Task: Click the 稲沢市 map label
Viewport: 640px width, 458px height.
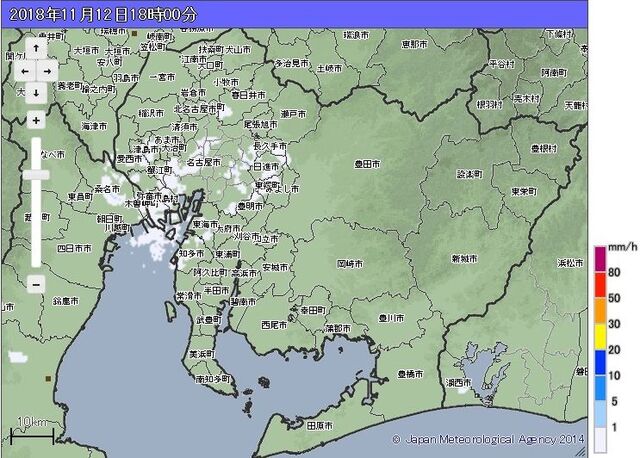Action: pyautogui.click(x=151, y=113)
